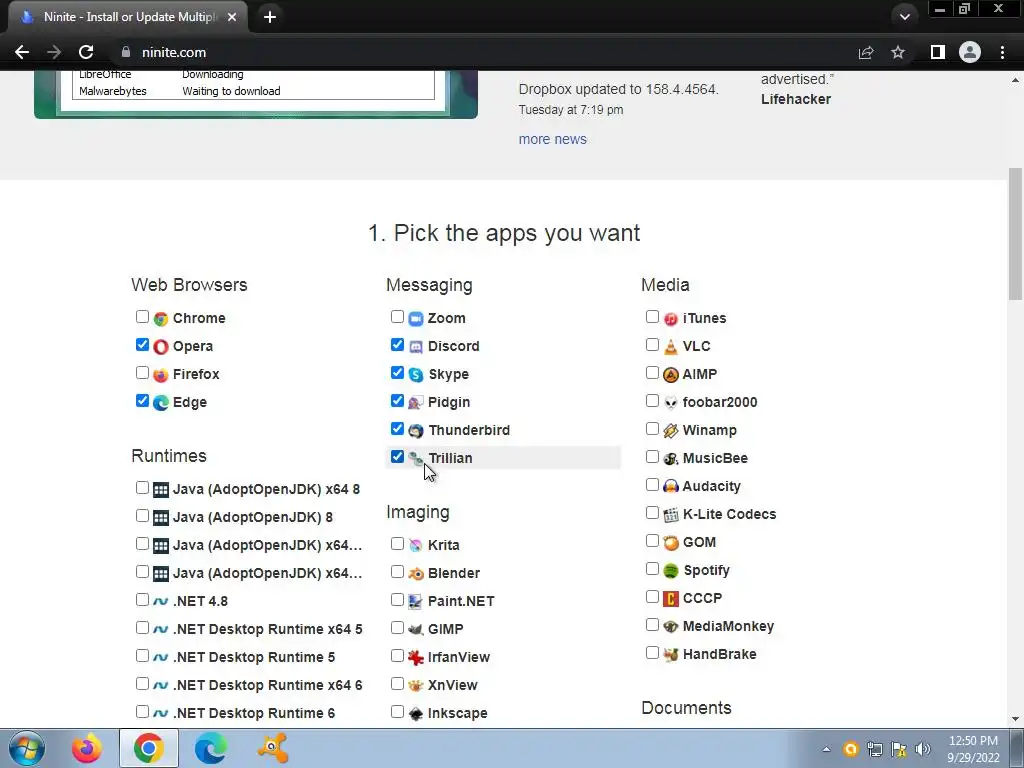Check the Firefox checkbox
Image resolution: width=1024 pixels, height=768 pixels.
pos(142,373)
